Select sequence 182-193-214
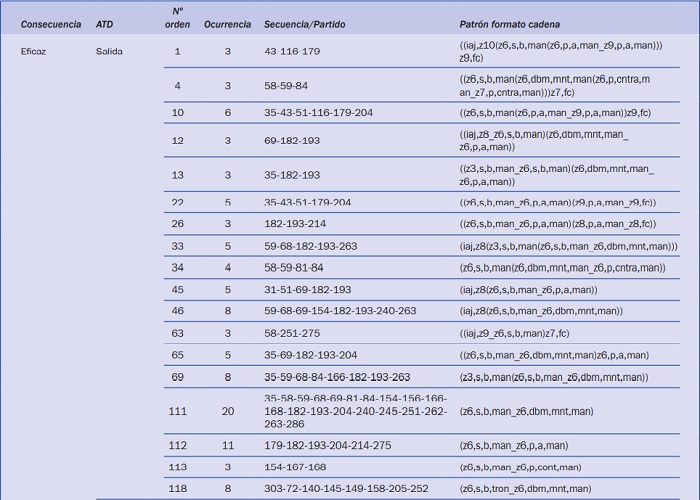This screenshot has width=700, height=500. pos(295,224)
